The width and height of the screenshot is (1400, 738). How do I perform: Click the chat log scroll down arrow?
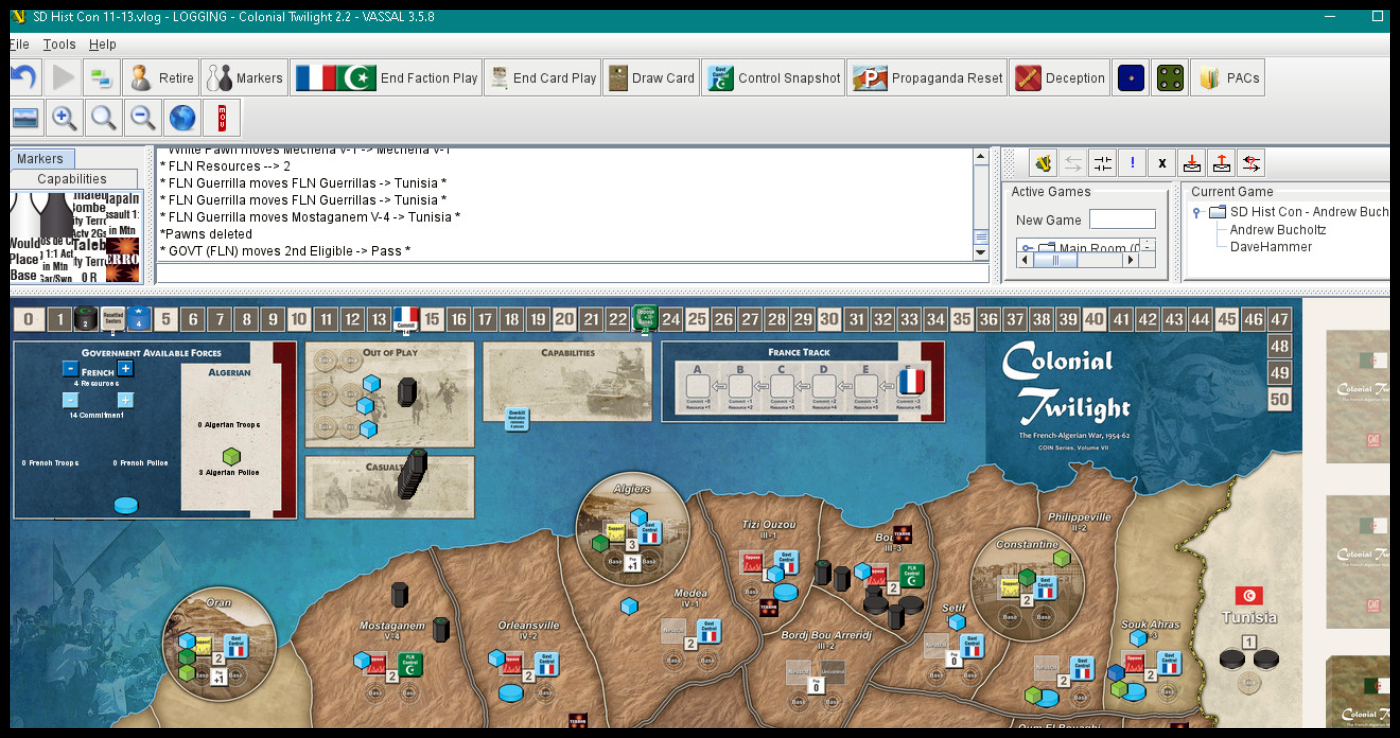tap(981, 253)
